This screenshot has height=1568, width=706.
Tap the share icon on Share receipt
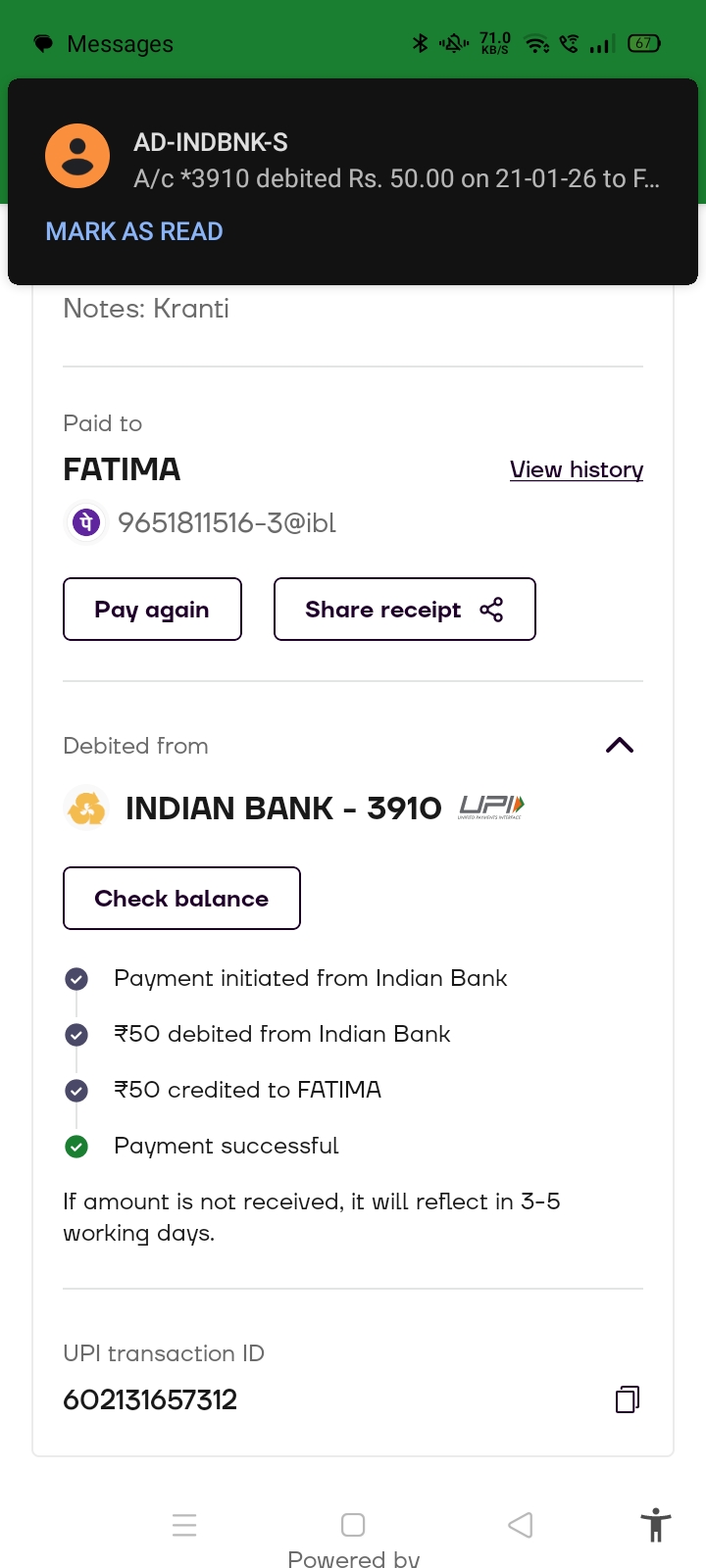tap(491, 610)
